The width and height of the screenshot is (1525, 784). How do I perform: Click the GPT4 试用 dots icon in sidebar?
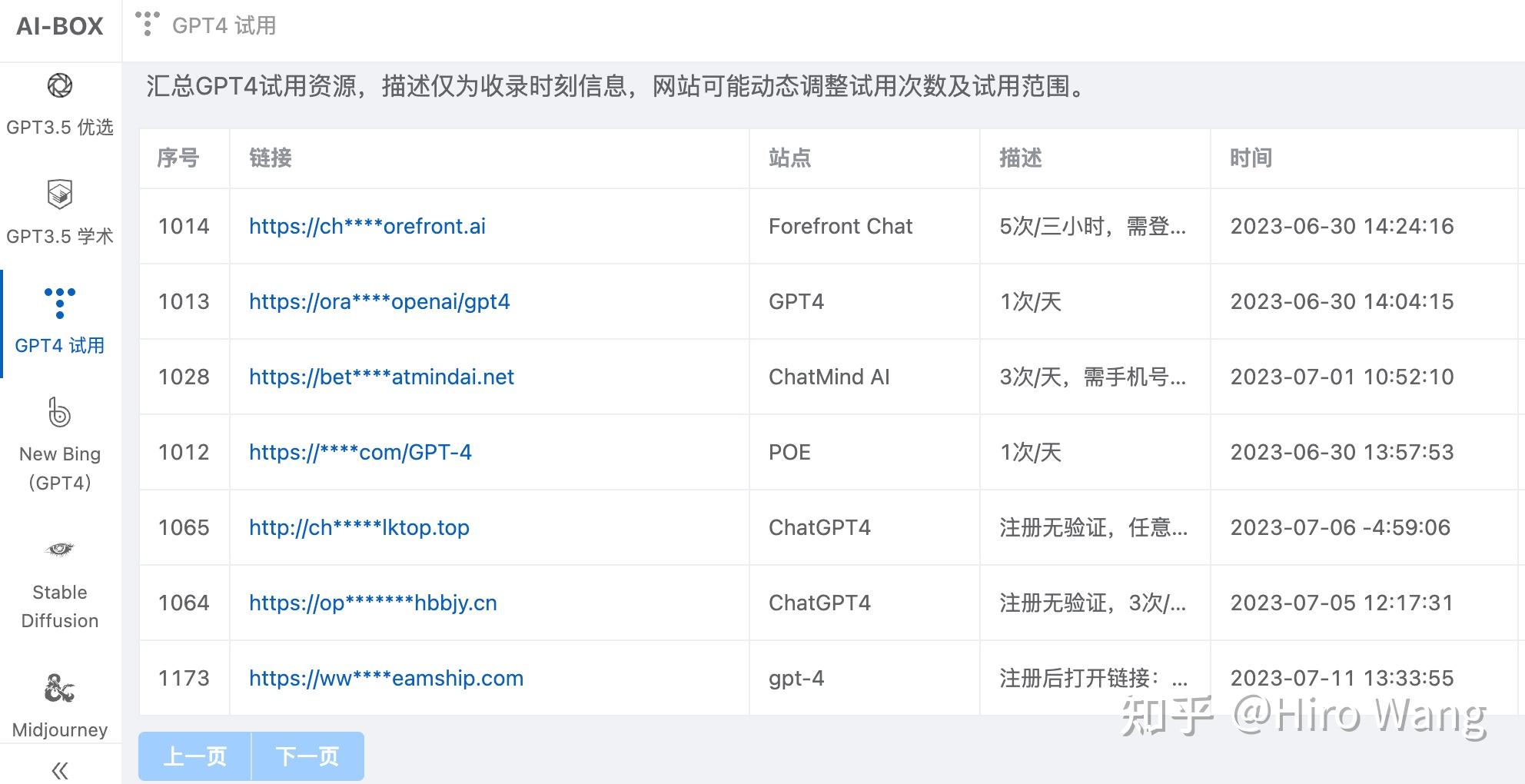(x=60, y=303)
